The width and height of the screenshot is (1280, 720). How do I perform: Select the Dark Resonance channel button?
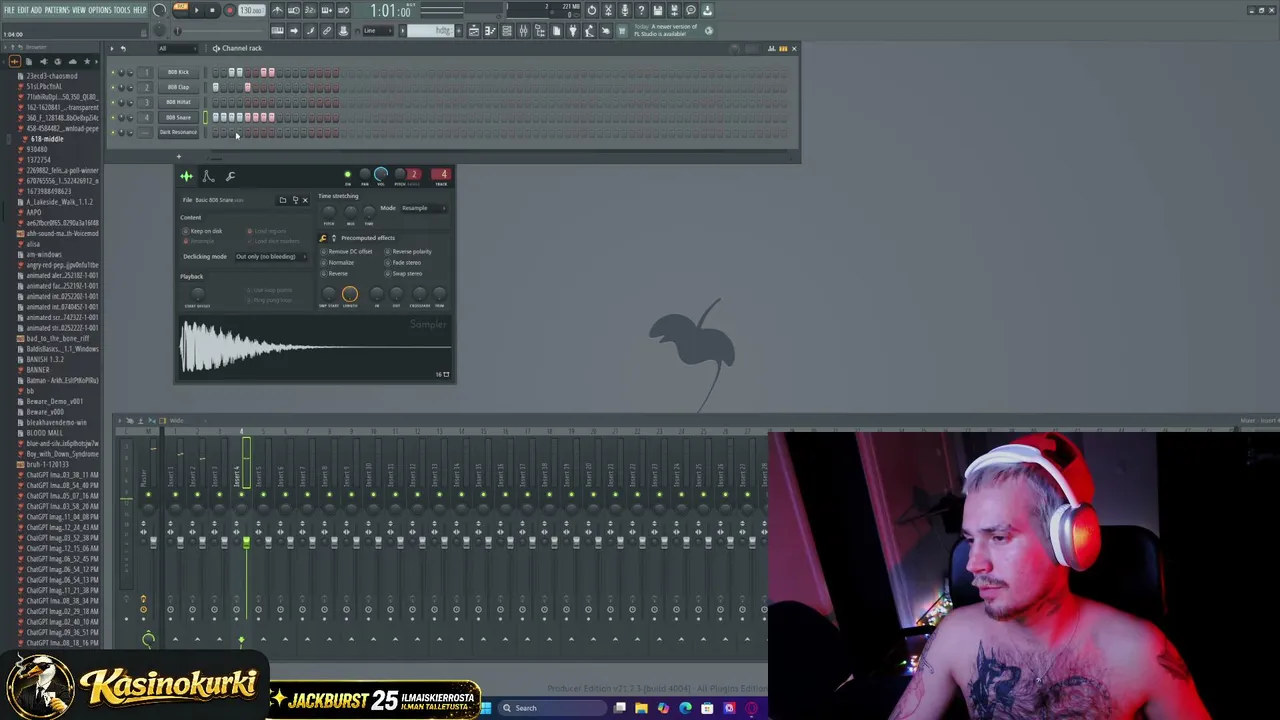178,132
